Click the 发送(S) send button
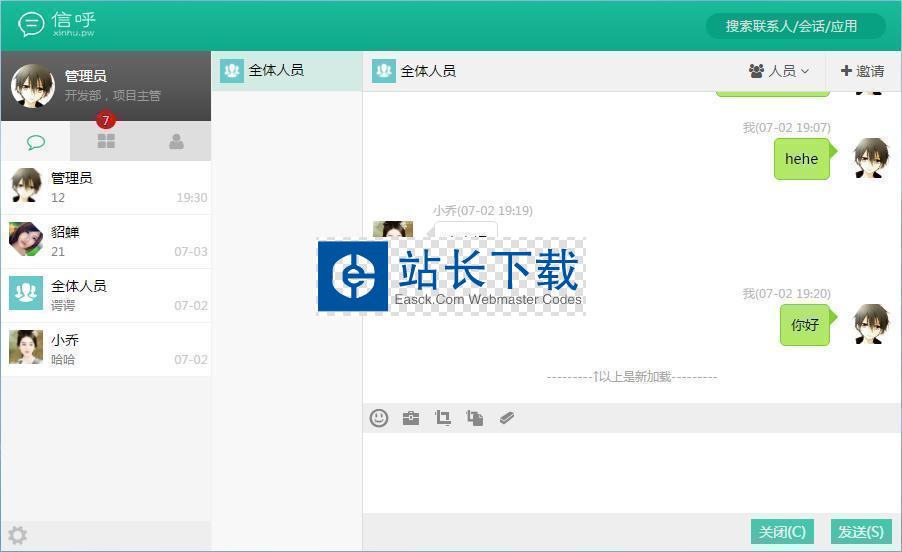The height and width of the screenshot is (552, 902). tap(860, 531)
